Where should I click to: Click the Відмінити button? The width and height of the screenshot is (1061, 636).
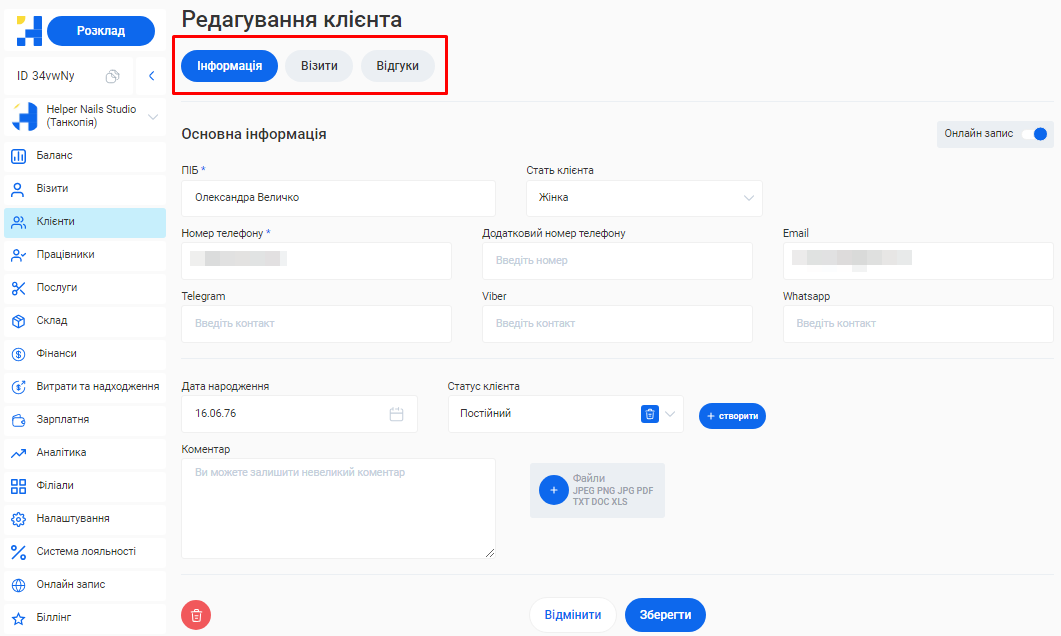(573, 615)
